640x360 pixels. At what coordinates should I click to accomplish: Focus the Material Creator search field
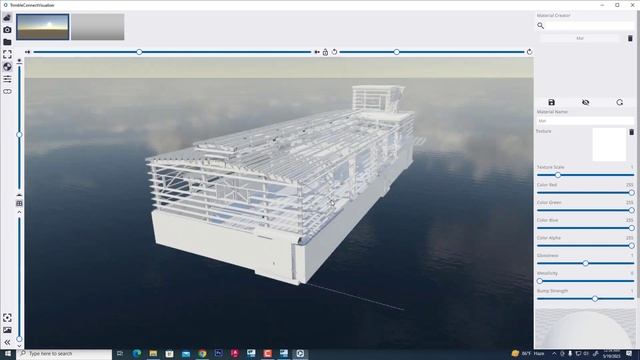point(590,26)
